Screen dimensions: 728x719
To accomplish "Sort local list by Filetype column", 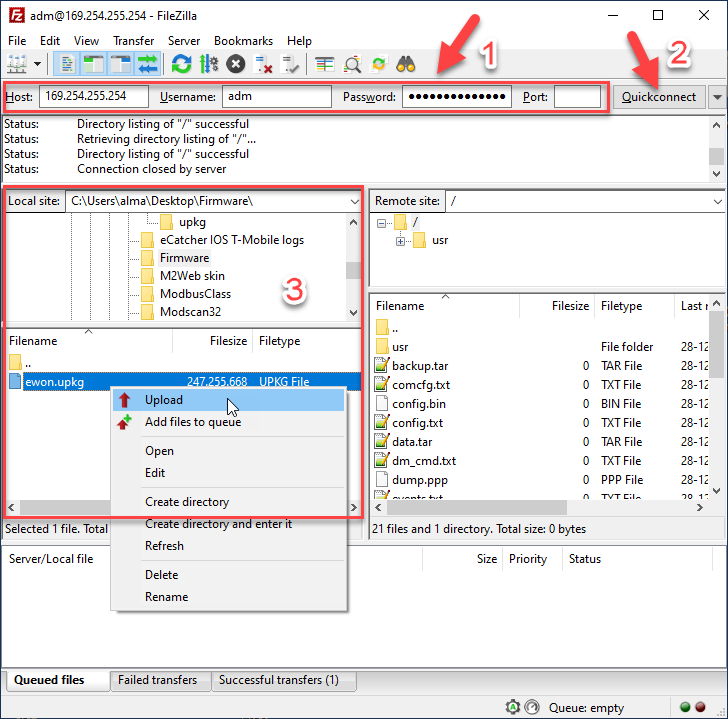I will coord(306,341).
